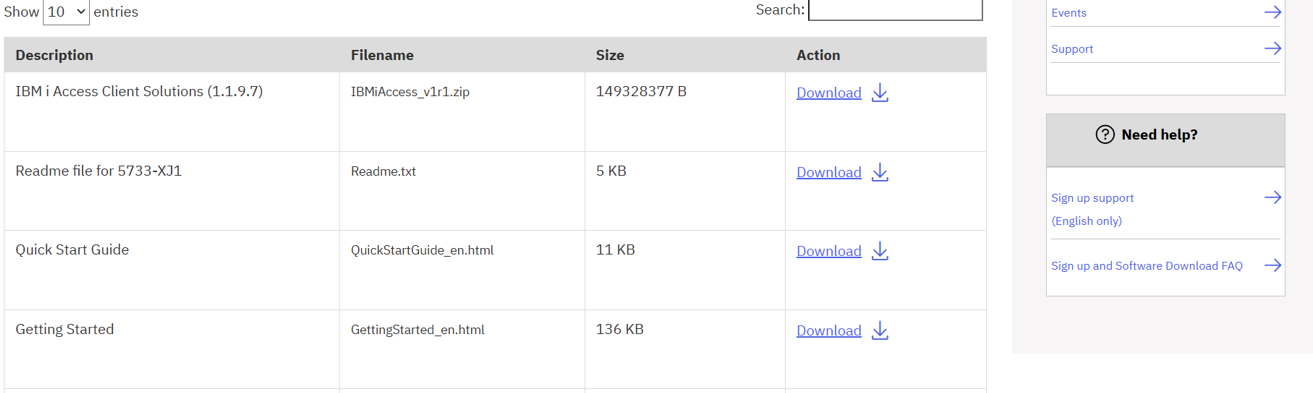Click the question mark Need help icon
Screen dimensions: 1313x393
pyautogui.click(x=1105, y=135)
